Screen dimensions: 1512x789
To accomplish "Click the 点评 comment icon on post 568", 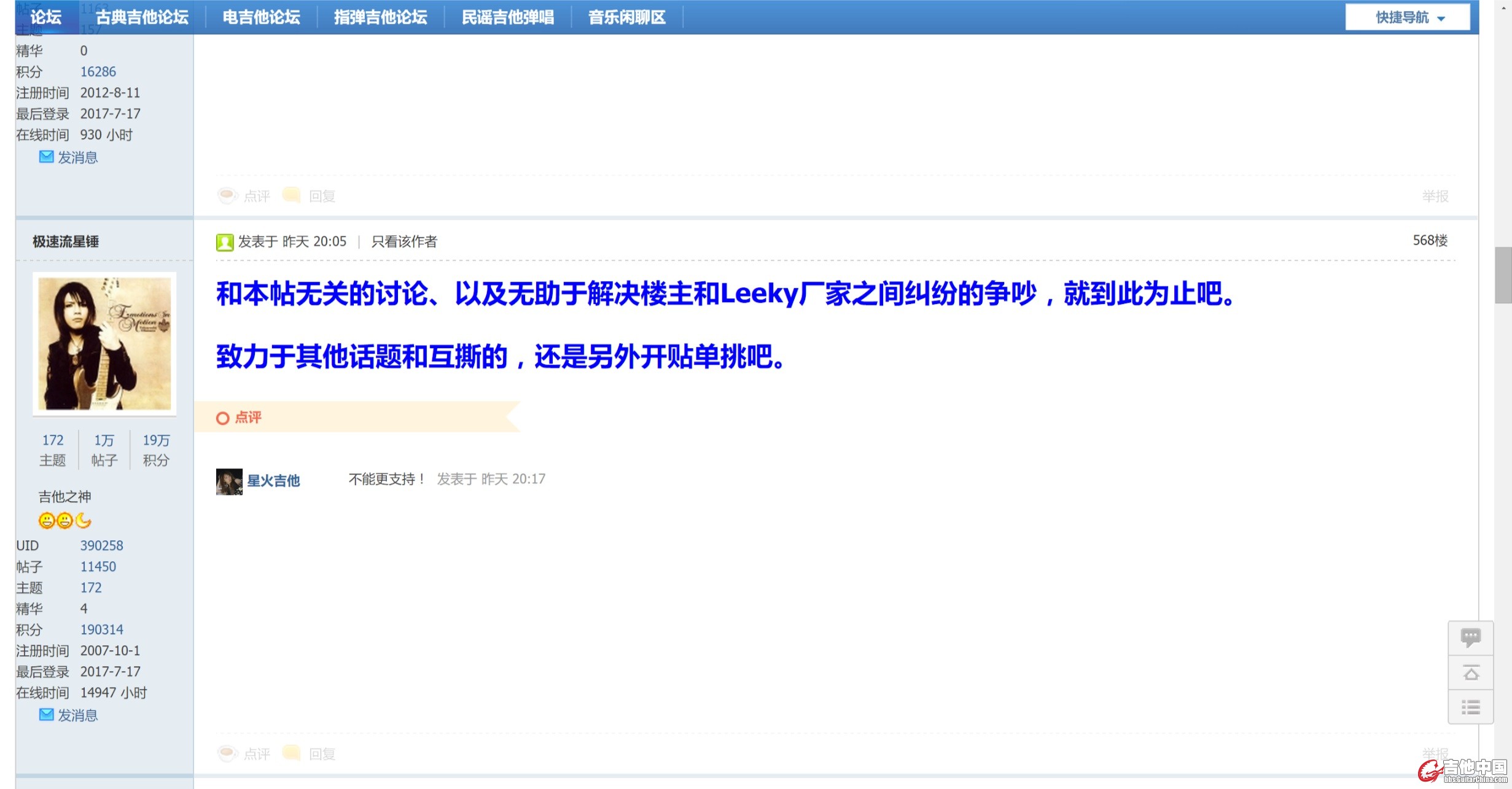I will (x=228, y=753).
